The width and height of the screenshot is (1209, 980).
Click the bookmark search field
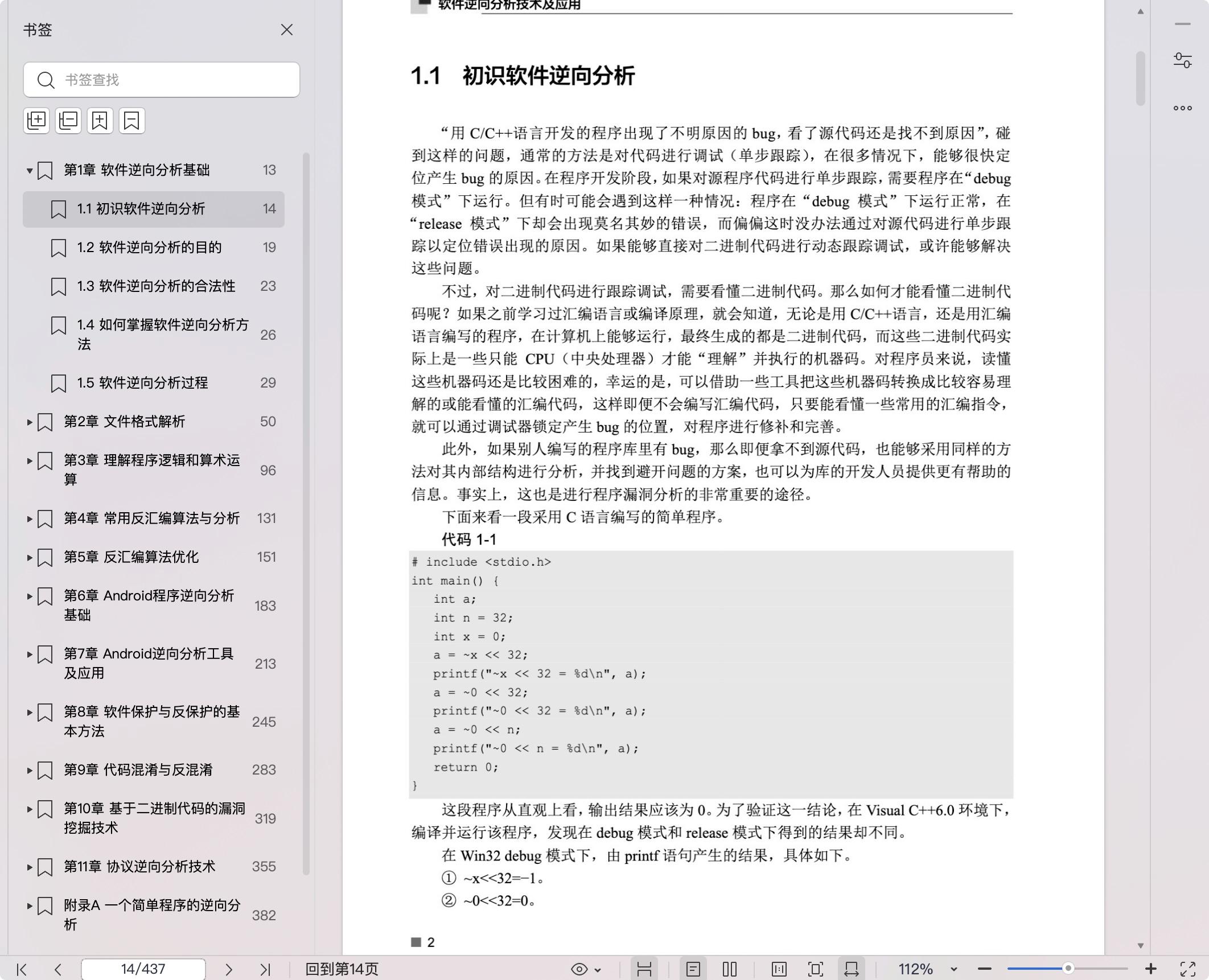(162, 80)
